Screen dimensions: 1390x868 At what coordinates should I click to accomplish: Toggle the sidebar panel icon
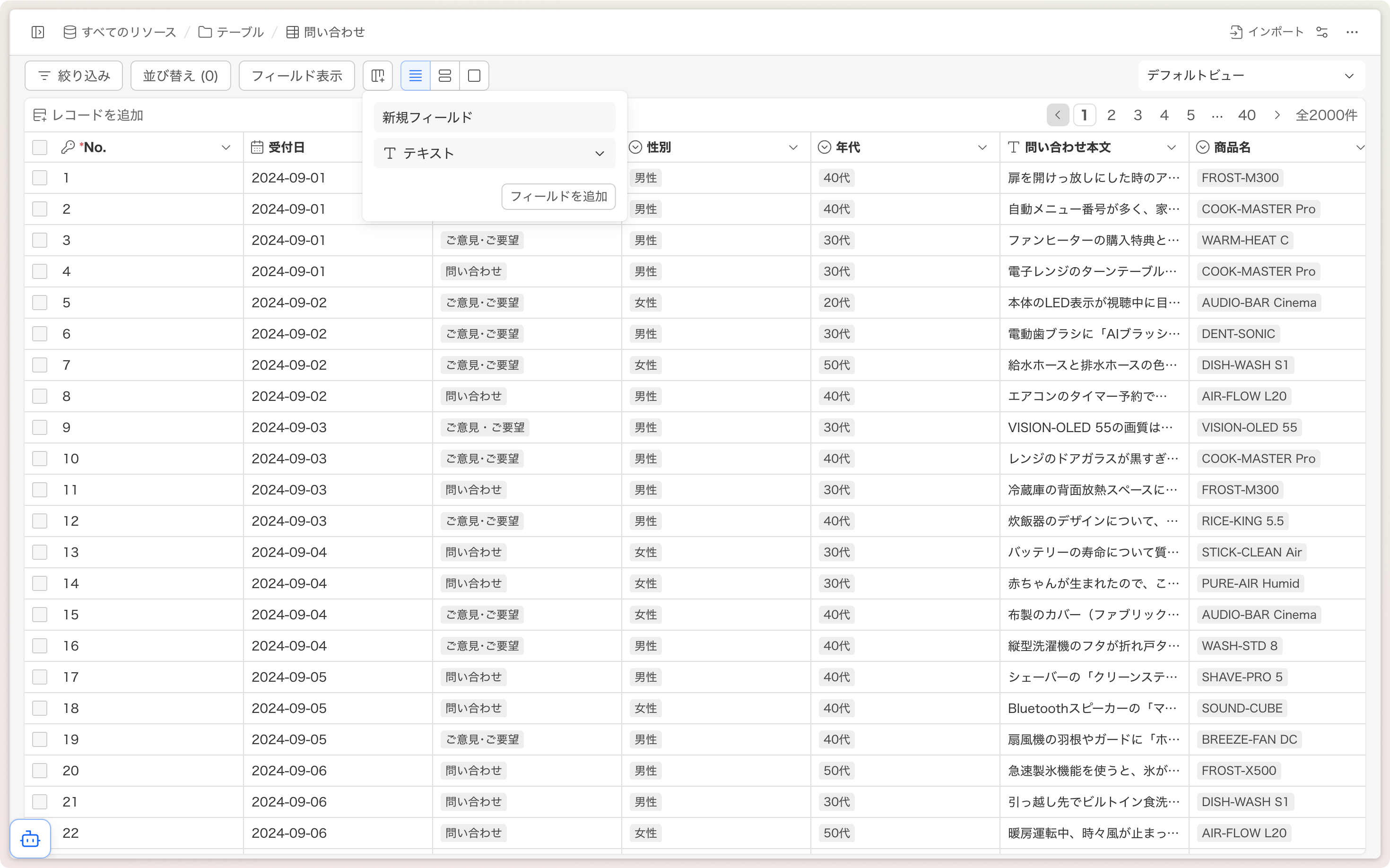point(38,32)
